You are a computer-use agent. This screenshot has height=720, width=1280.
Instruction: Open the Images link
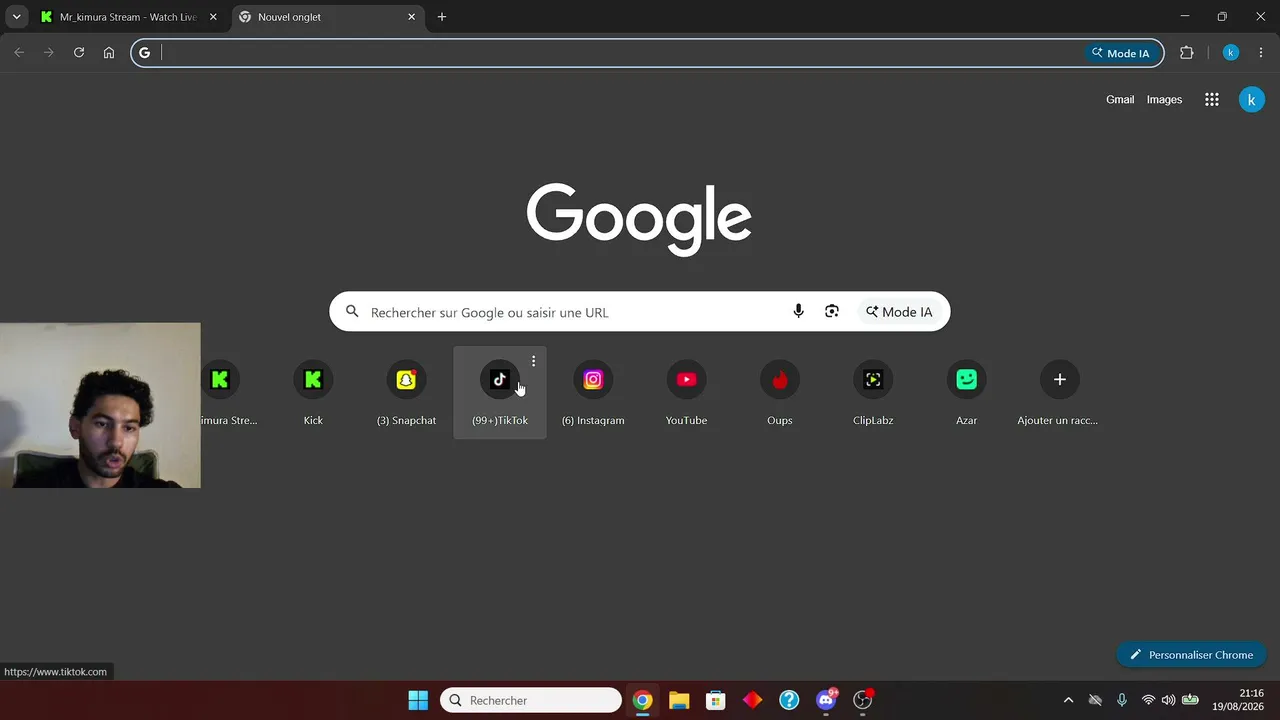1164,100
